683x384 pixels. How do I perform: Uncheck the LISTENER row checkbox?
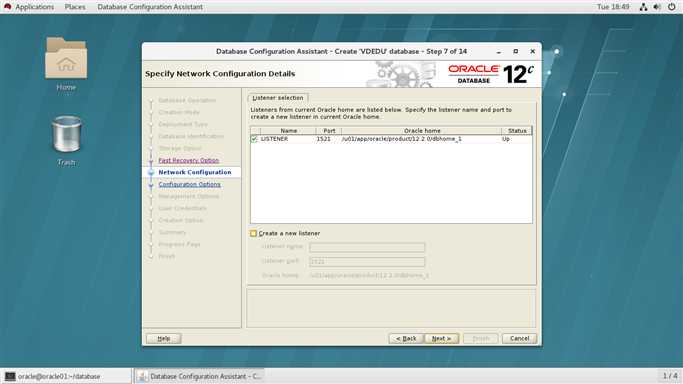tap(254, 139)
